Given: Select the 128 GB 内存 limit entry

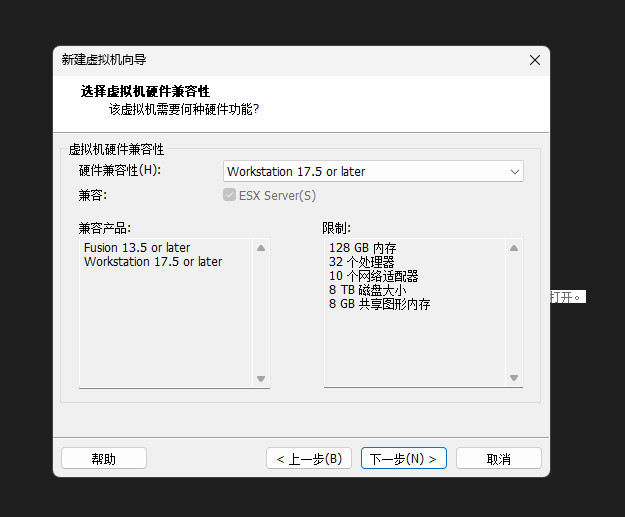Looking at the screenshot, I should pos(363,248).
